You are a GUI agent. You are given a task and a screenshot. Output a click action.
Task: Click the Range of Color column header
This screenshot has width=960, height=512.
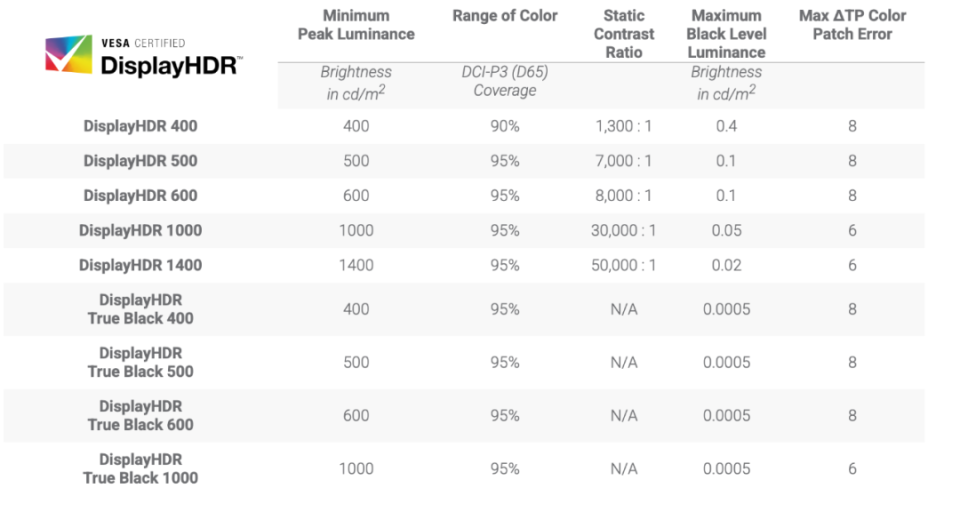click(x=505, y=16)
